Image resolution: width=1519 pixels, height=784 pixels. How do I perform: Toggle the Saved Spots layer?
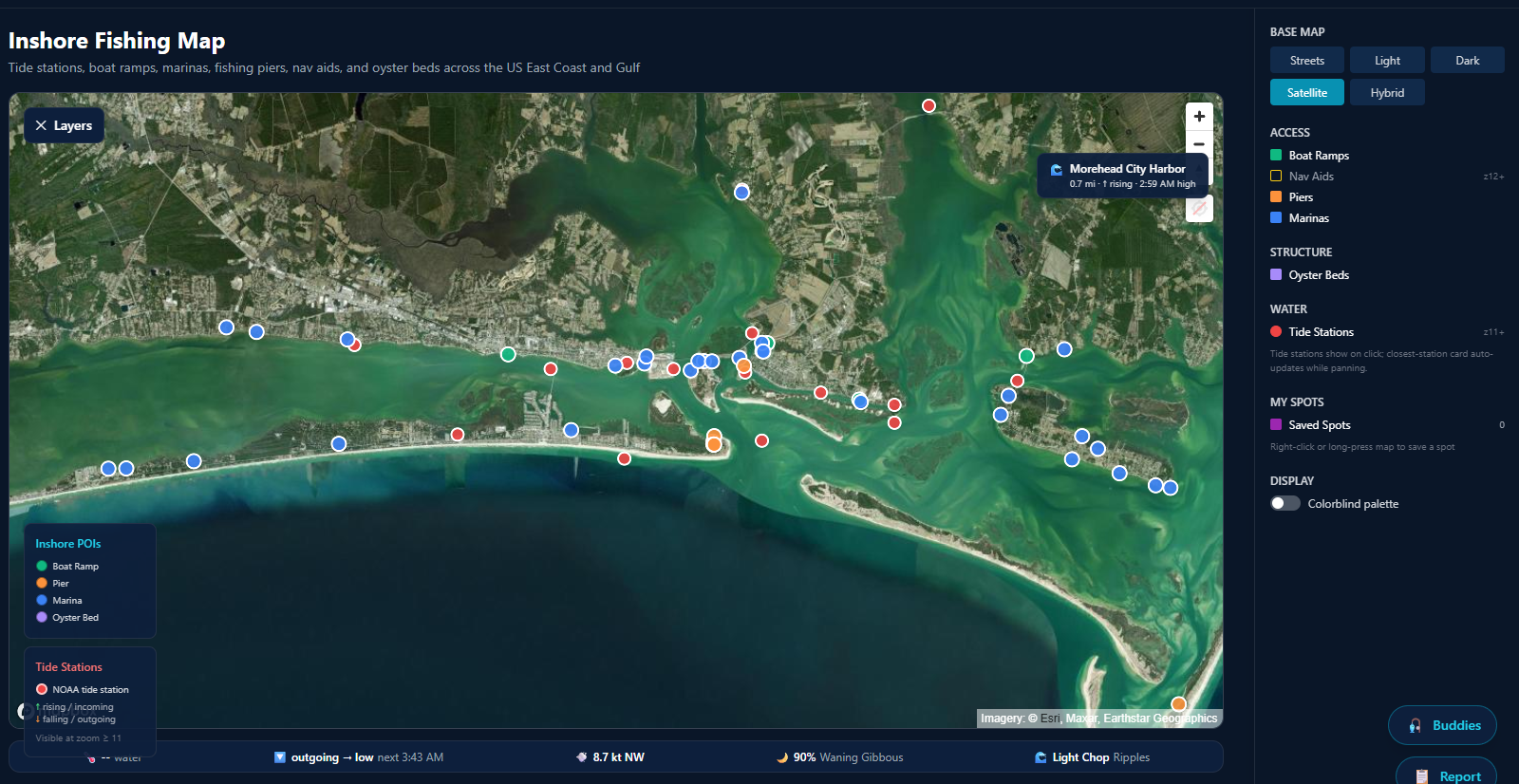pyautogui.click(x=1276, y=424)
